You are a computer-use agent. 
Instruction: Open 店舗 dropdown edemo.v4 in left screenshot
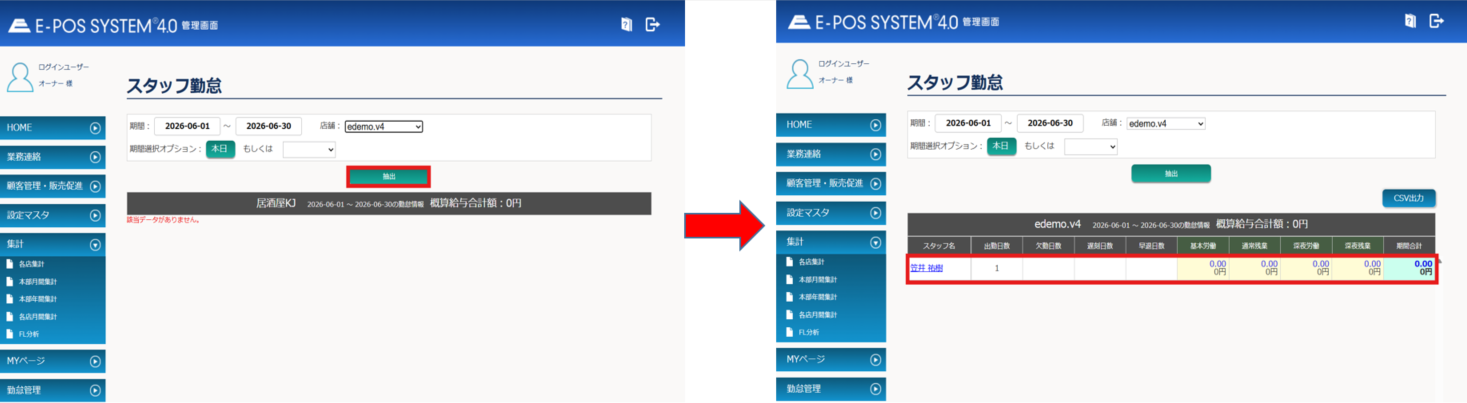click(x=384, y=126)
